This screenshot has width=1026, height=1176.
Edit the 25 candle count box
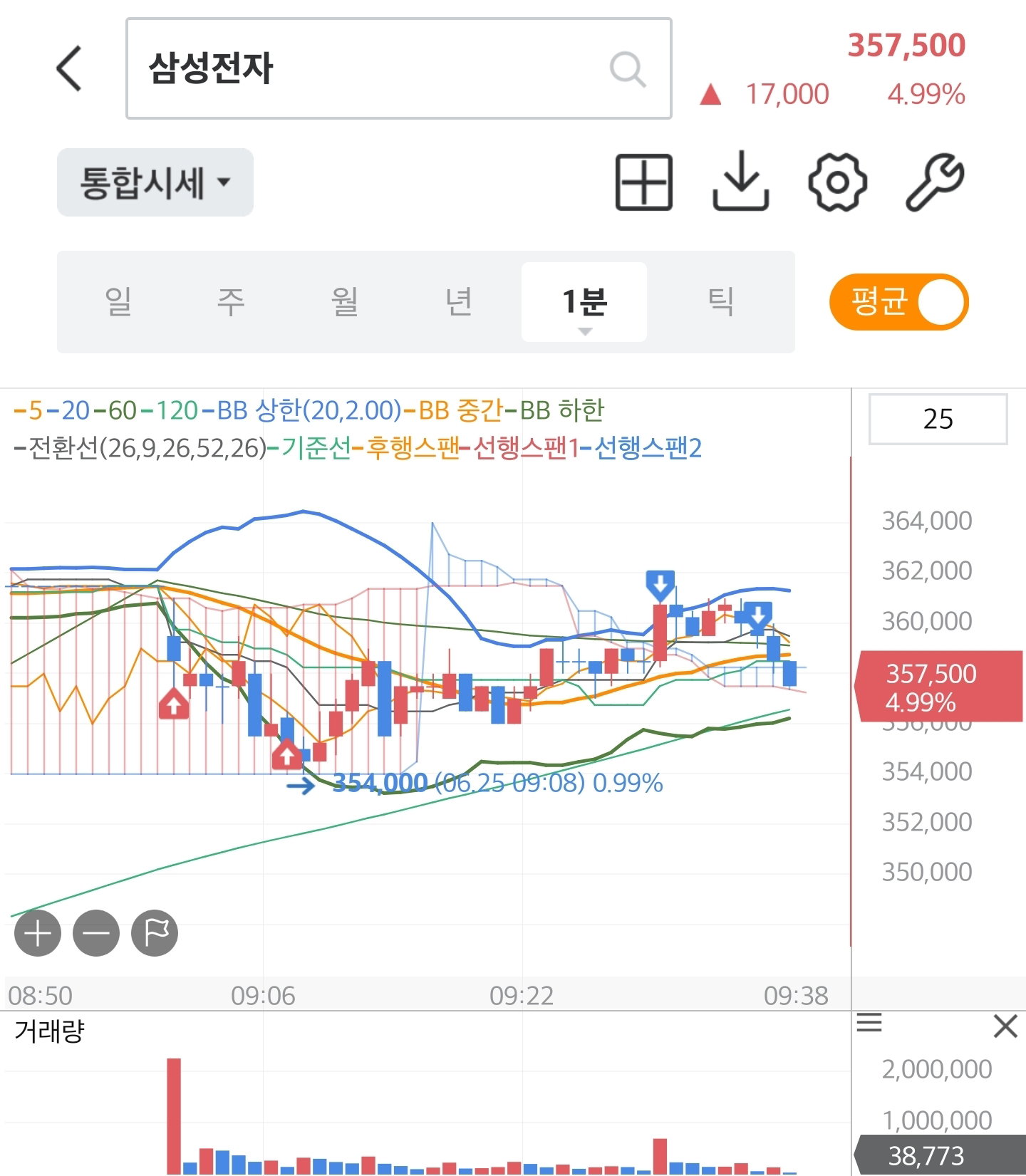(938, 419)
